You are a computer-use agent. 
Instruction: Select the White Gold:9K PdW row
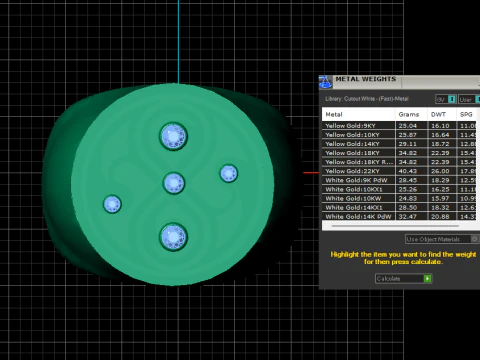(399, 180)
